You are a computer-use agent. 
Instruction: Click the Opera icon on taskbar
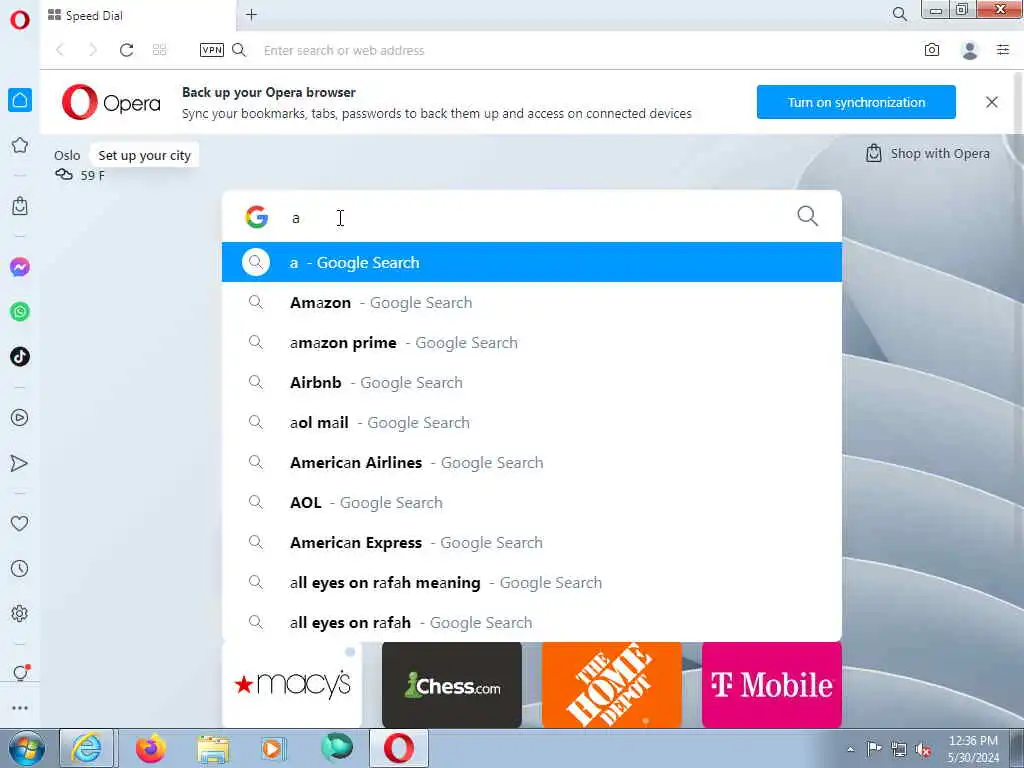[399, 748]
